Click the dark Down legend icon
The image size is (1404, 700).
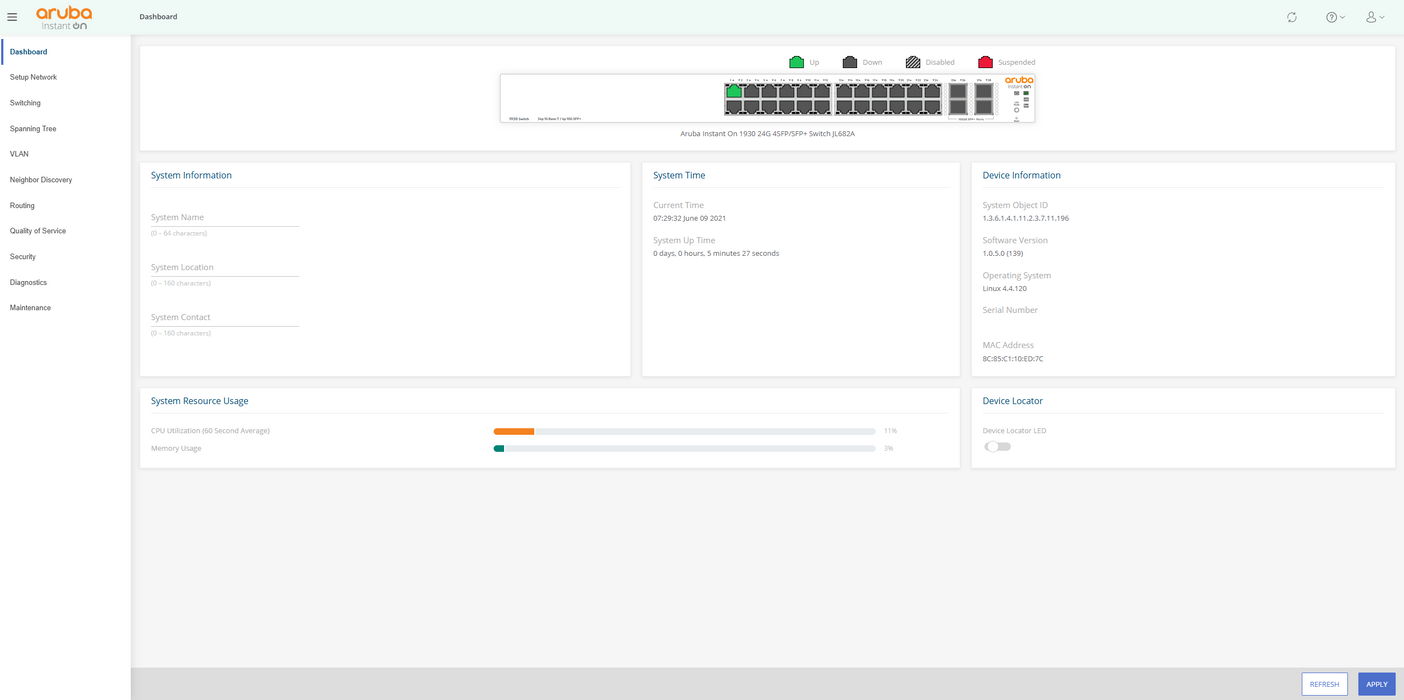point(850,62)
